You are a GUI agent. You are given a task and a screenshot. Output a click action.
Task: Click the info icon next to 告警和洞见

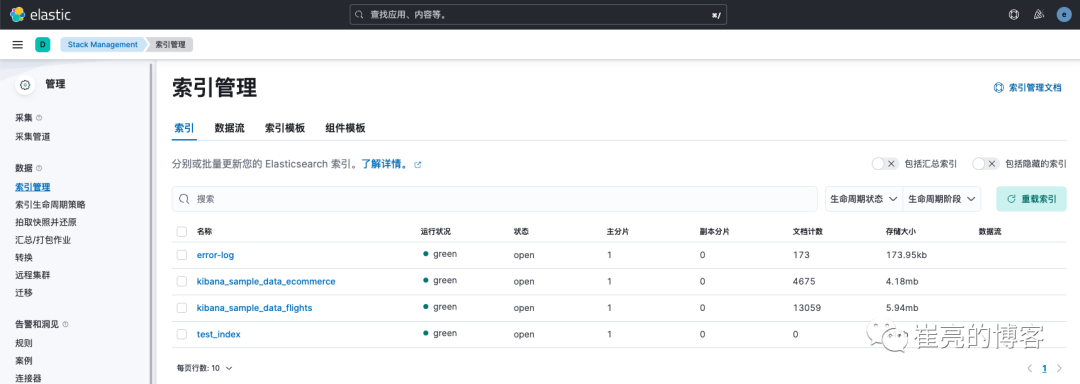[x=65, y=324]
